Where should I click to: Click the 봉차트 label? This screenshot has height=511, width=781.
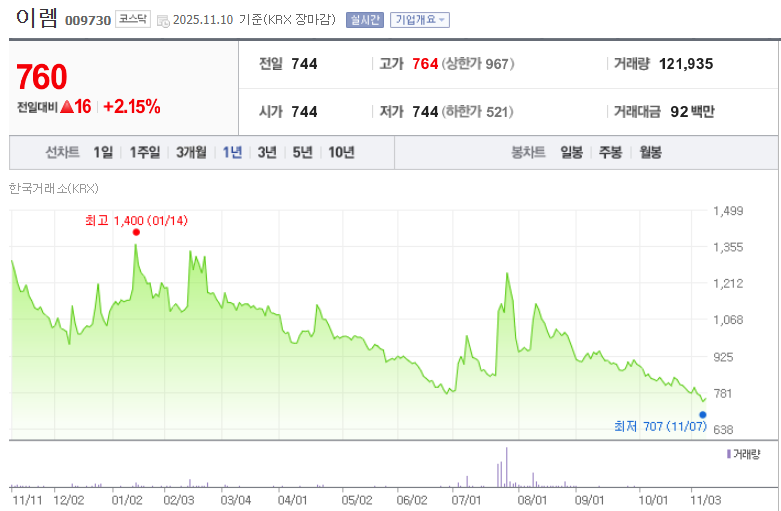[x=528, y=152]
